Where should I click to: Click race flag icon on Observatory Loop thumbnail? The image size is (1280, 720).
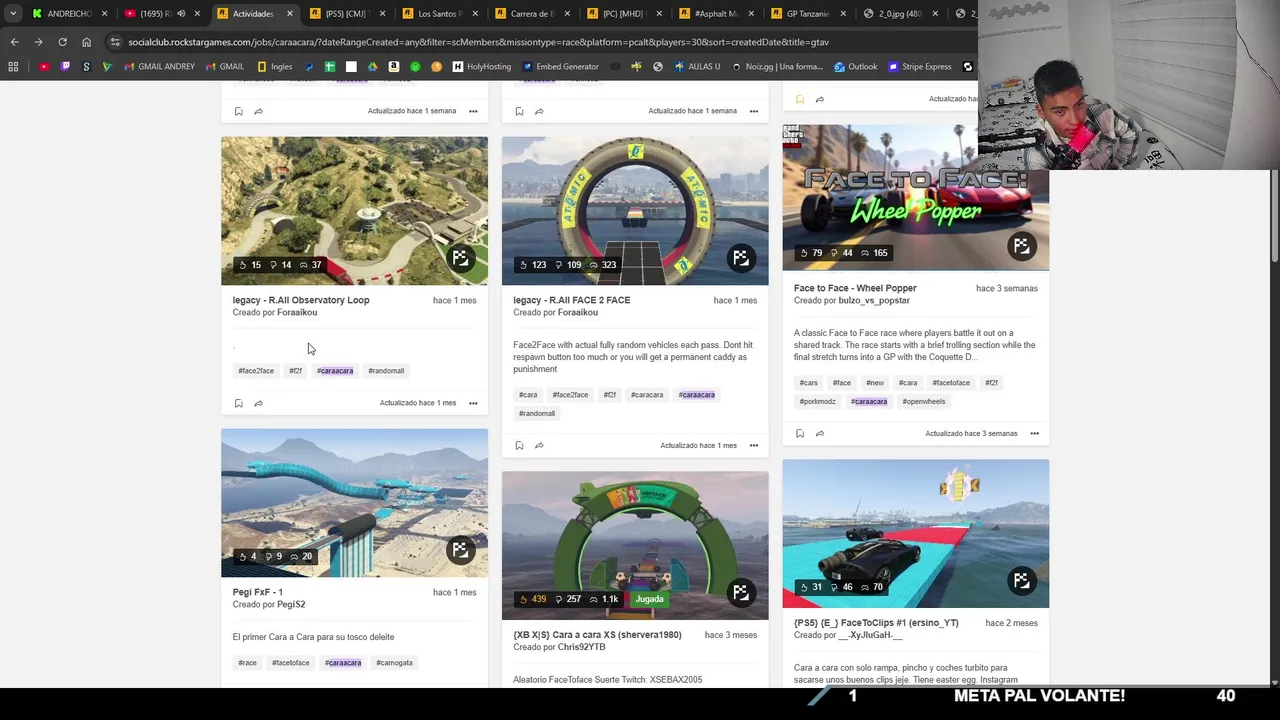(x=460, y=258)
